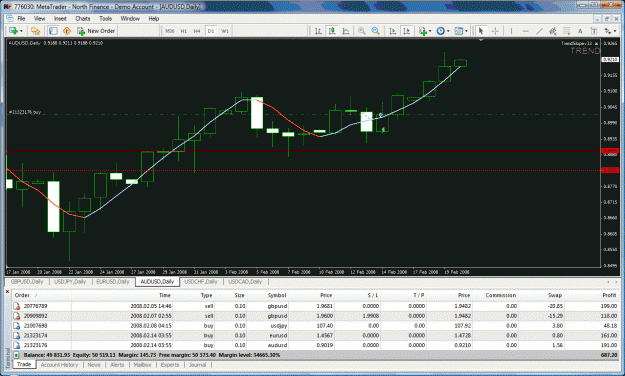
Task: Switch to candlesticks chart display
Action: (x=332, y=31)
